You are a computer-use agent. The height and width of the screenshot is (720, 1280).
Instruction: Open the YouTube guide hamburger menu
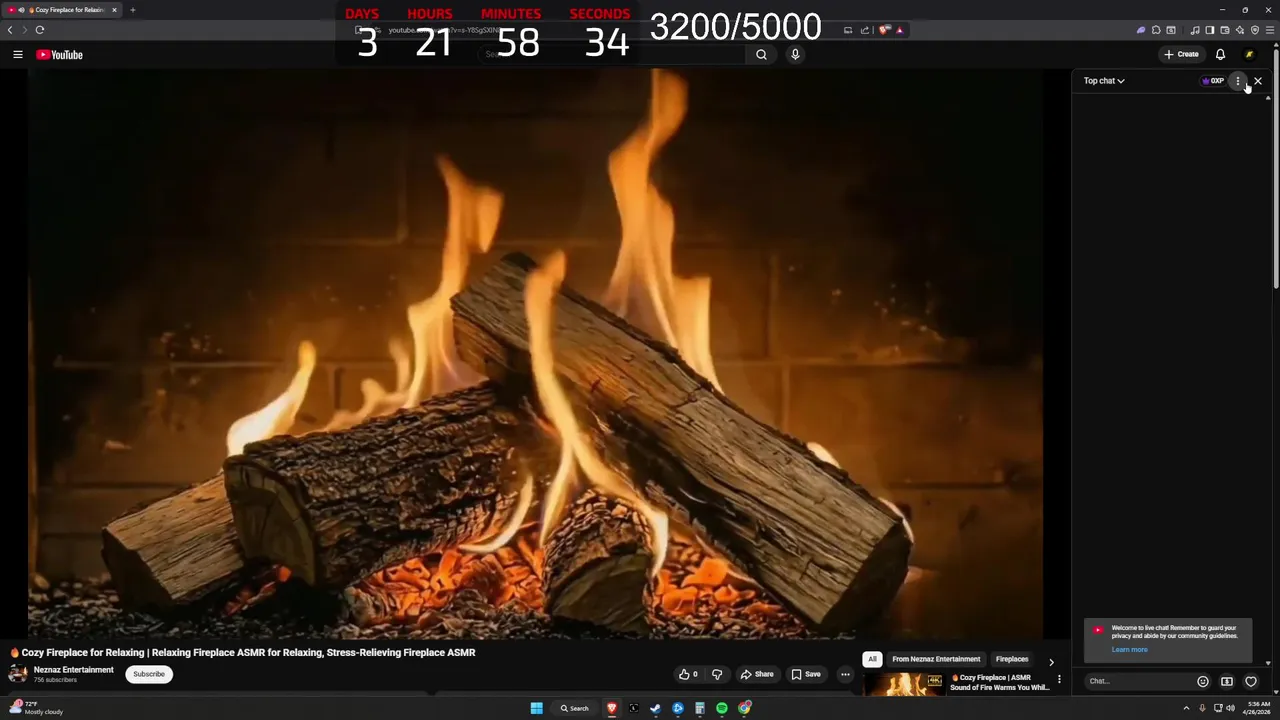17,55
